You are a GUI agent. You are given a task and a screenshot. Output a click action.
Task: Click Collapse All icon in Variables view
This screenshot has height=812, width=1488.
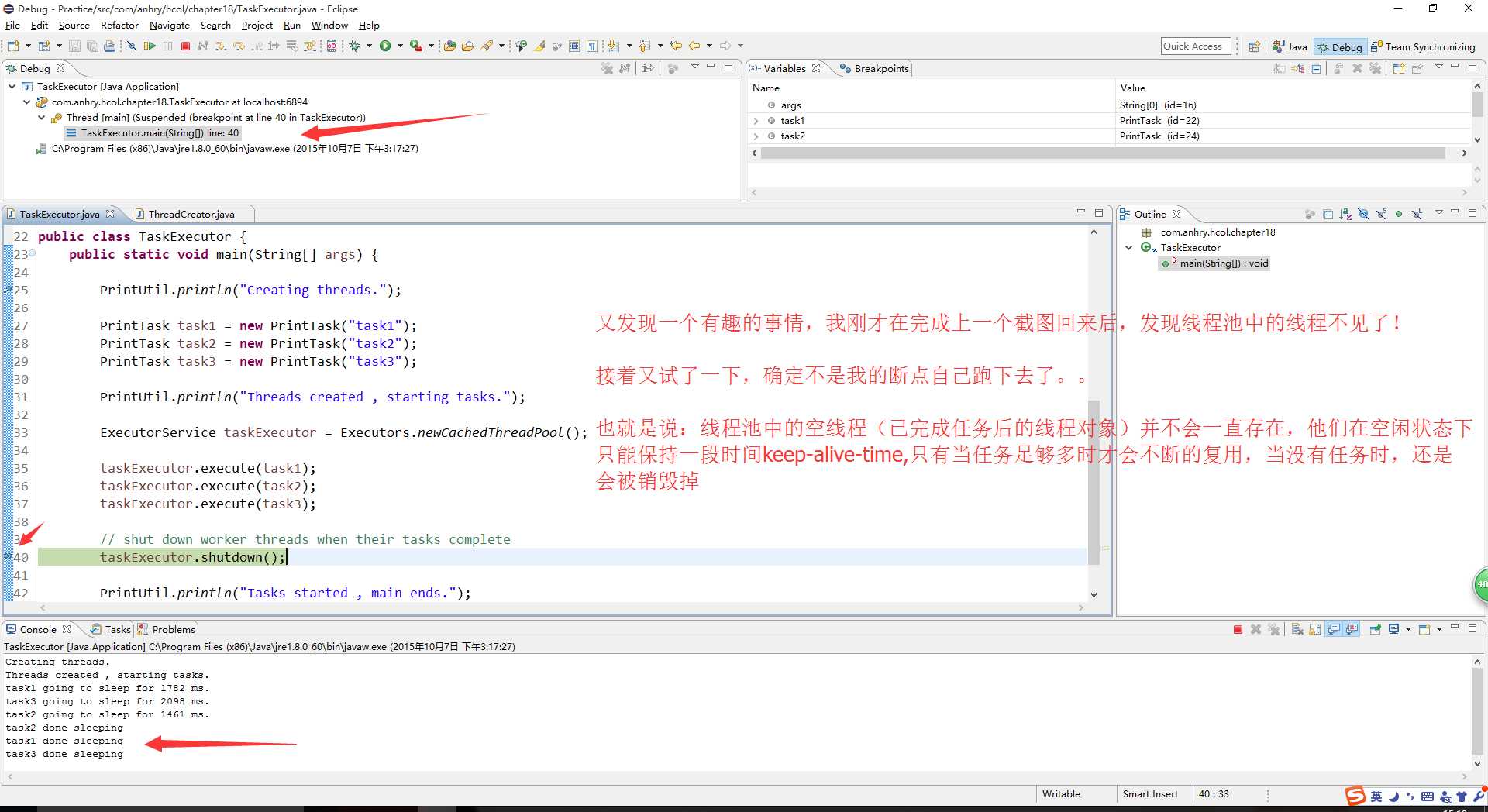1315,69
